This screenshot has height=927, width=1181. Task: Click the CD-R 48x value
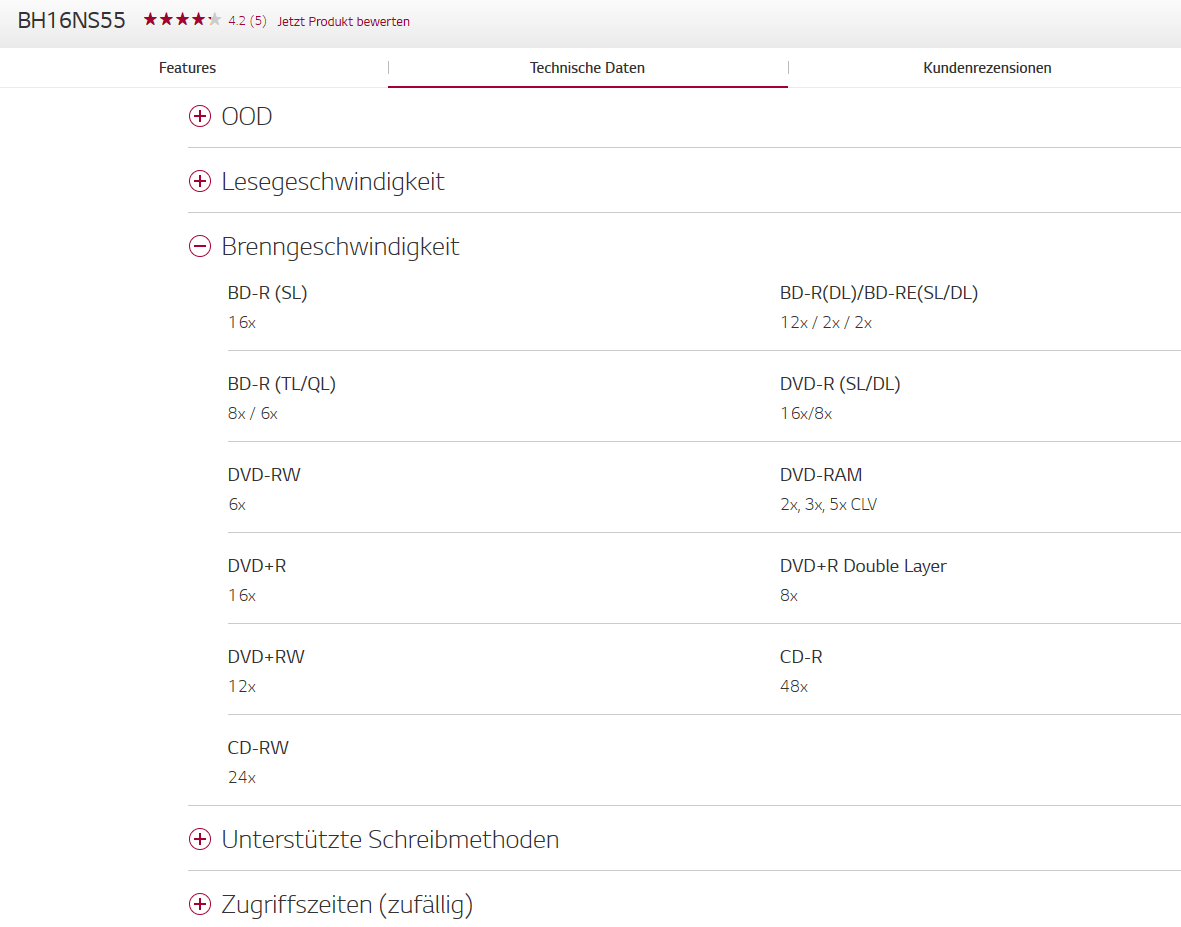coord(794,687)
